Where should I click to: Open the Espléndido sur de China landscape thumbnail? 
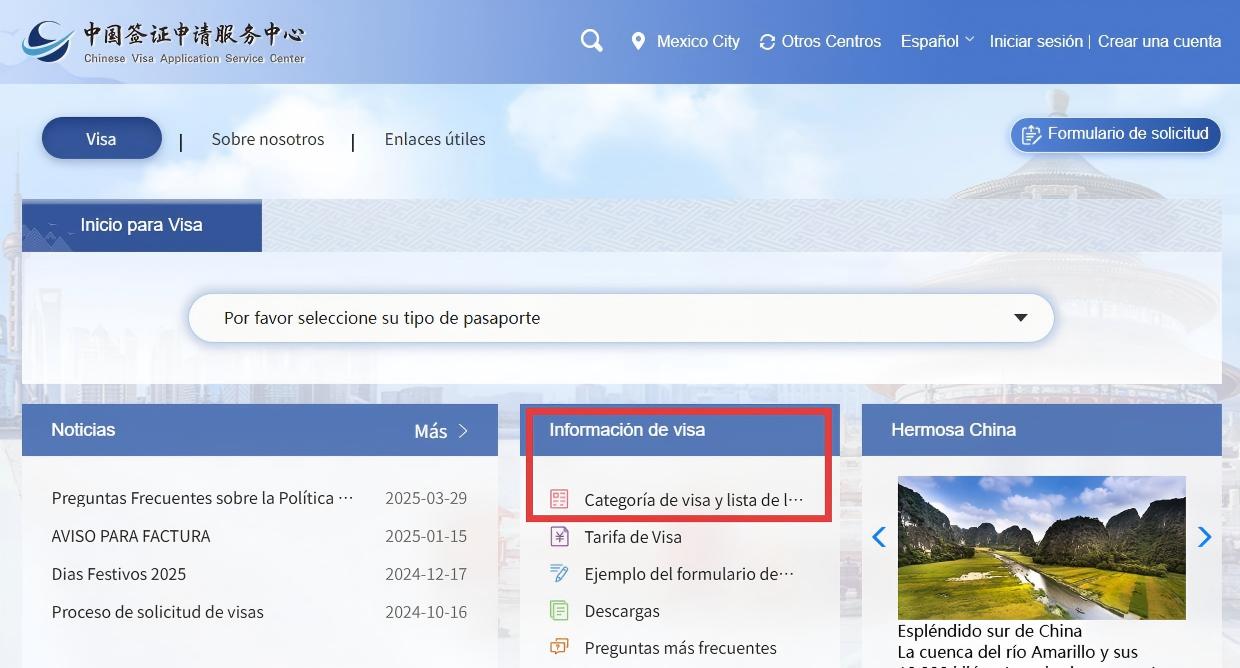[x=1041, y=547]
